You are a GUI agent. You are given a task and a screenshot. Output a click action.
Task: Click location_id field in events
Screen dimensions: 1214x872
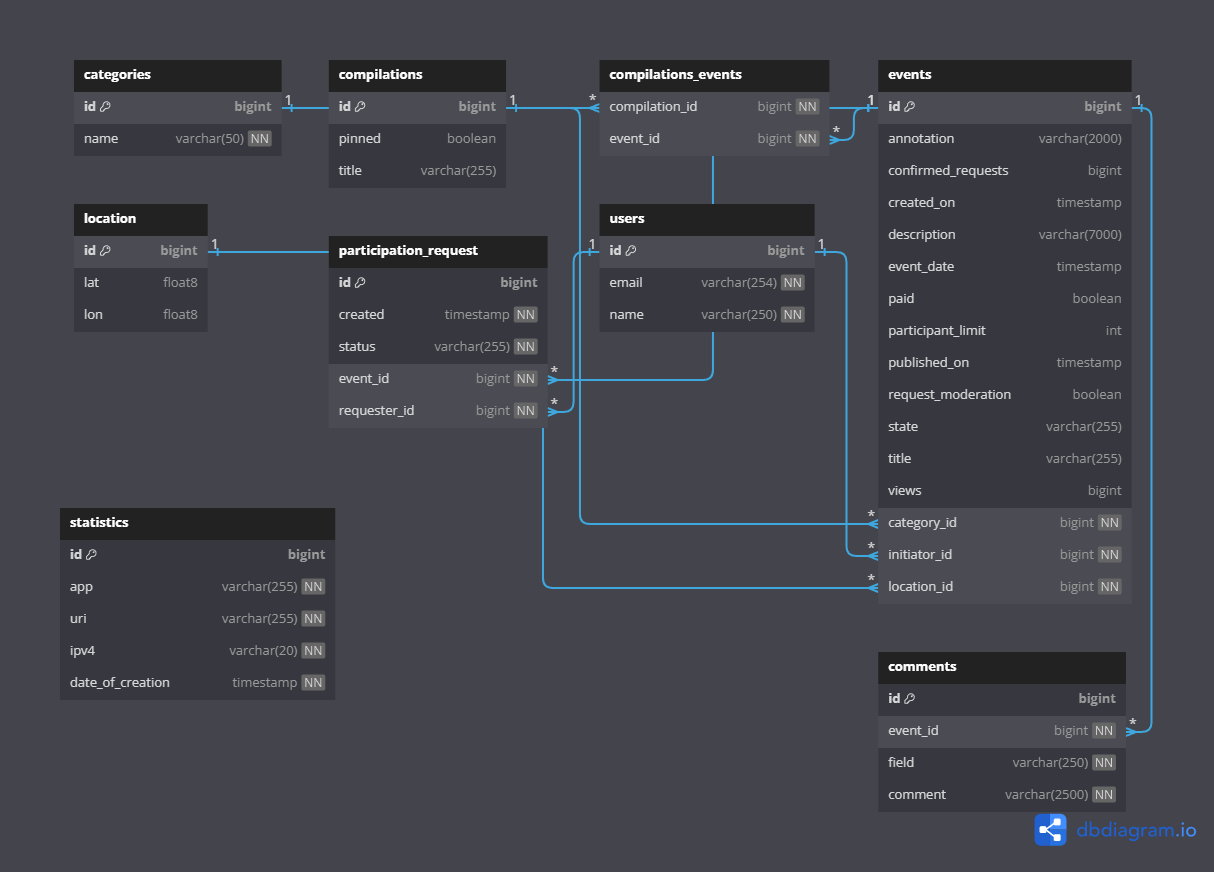click(x=1005, y=586)
